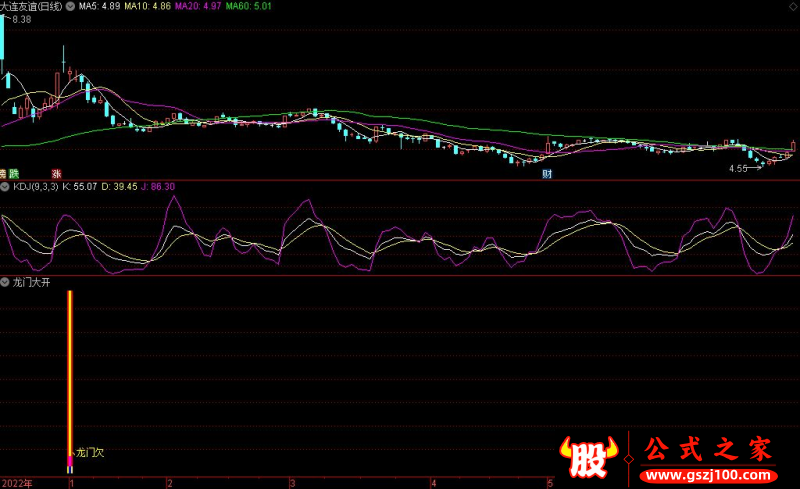The height and width of the screenshot is (489, 800).
Task: Click the 8.38 high price label
Action: point(20,19)
